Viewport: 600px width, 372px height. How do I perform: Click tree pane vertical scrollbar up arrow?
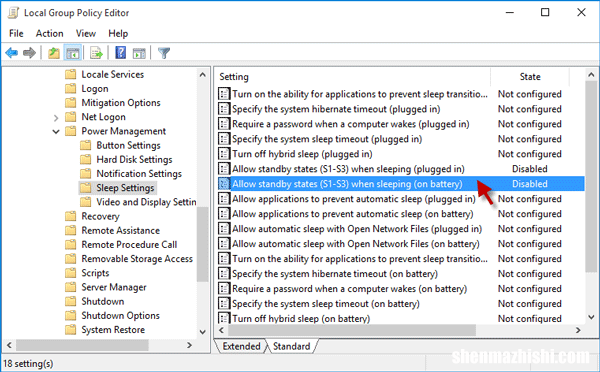pos(203,75)
